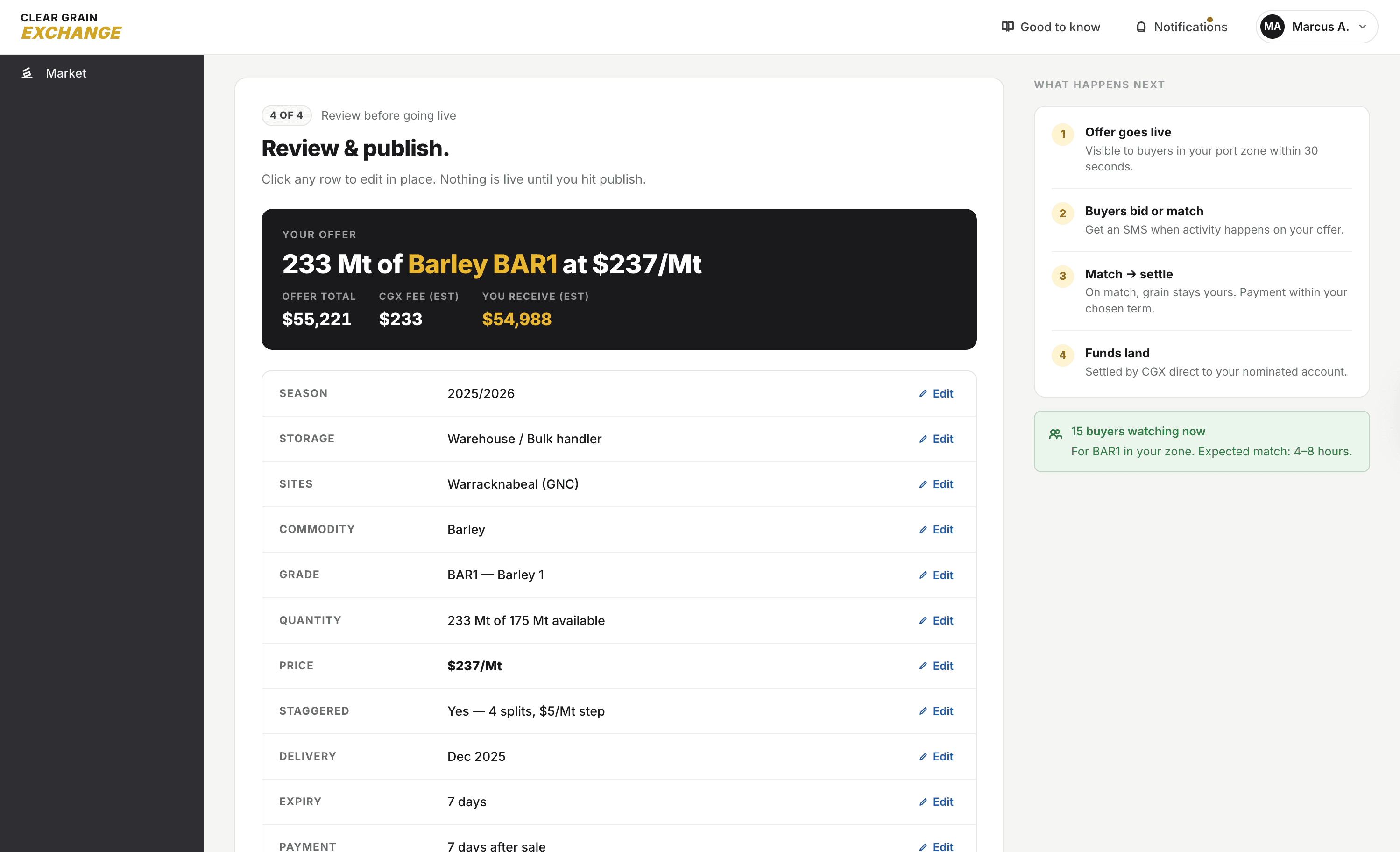1400x852 pixels.
Task: Edit the Payment terms row
Action: point(936,846)
